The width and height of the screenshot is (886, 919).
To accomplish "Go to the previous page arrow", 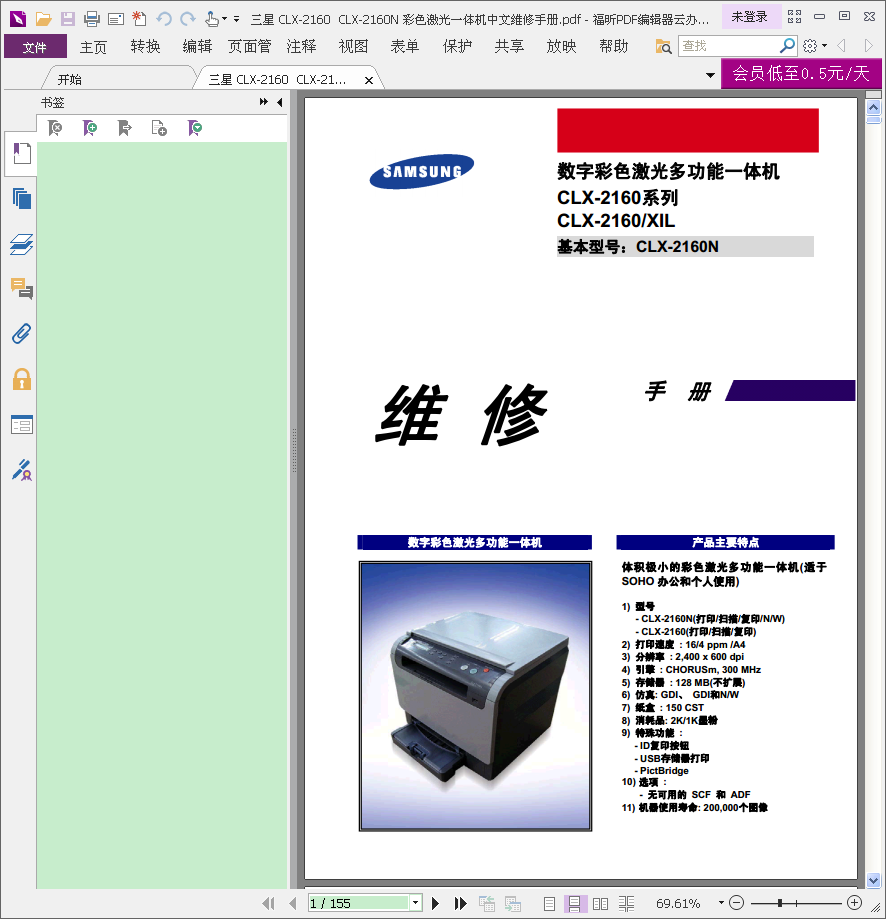I will (293, 903).
